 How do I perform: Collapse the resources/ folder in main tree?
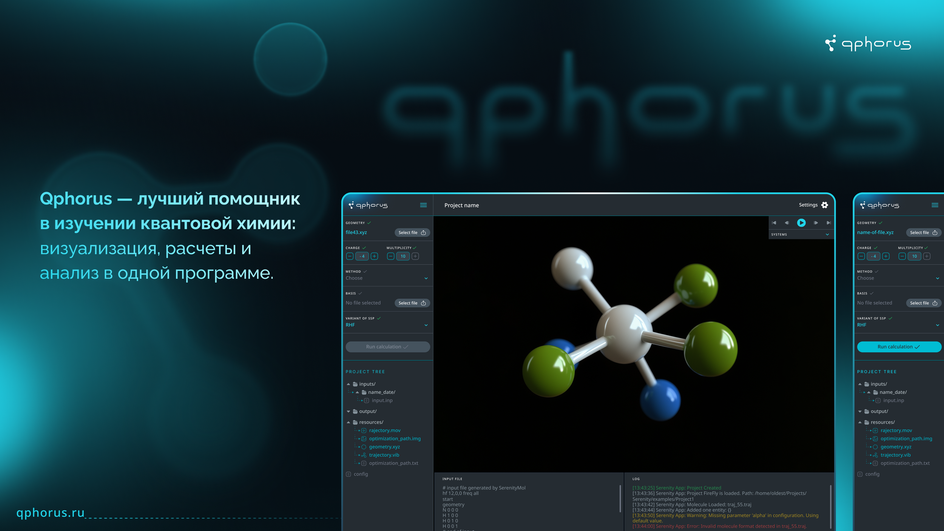pos(348,423)
